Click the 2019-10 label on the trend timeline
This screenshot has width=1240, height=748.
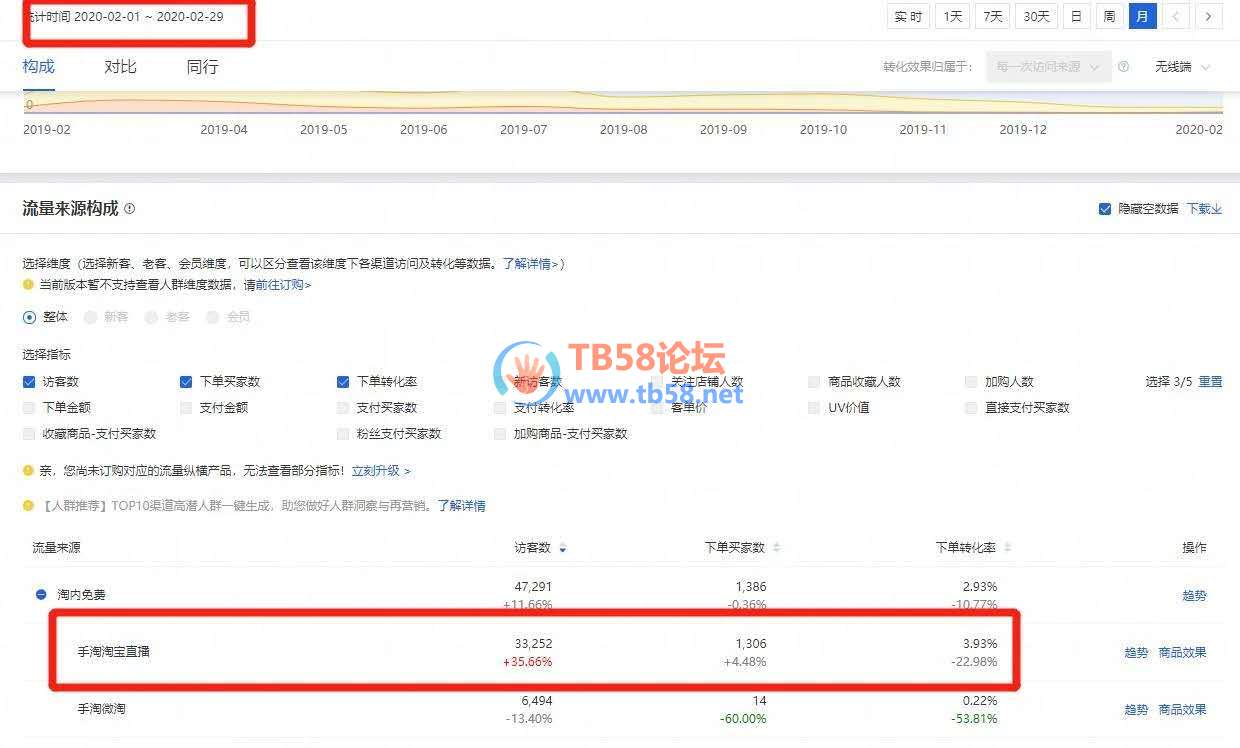[823, 130]
